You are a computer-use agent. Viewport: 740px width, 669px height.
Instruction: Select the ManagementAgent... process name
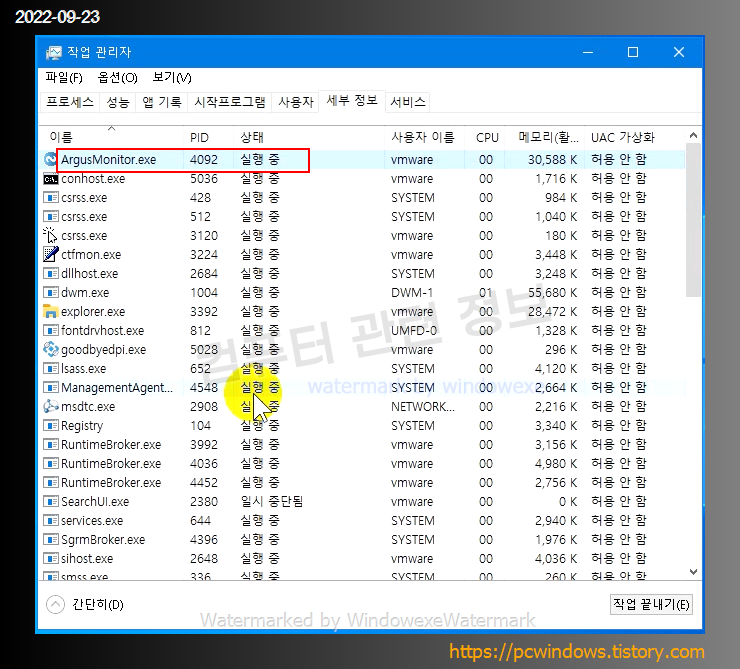tap(117, 387)
